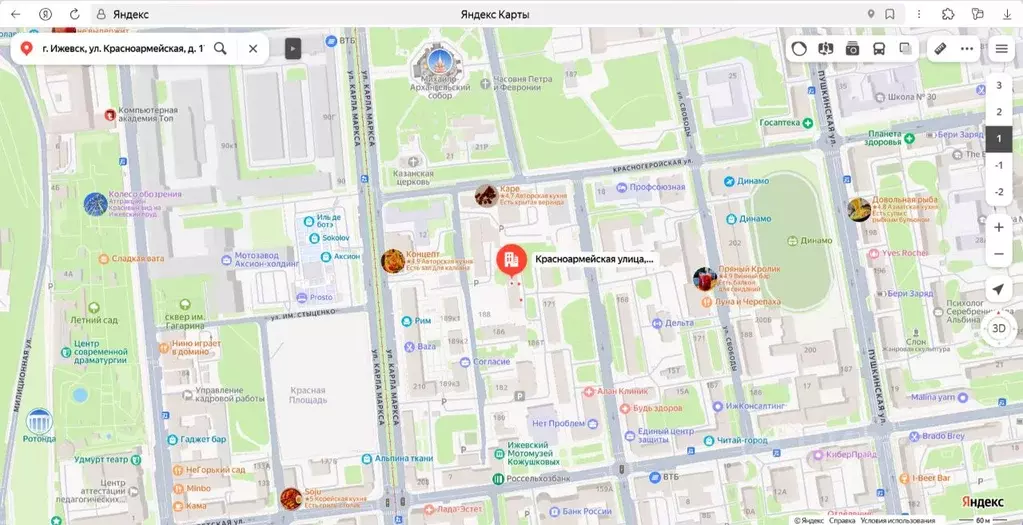Click the location pin icon in address bar
This screenshot has height=525, width=1023.
point(870,14)
